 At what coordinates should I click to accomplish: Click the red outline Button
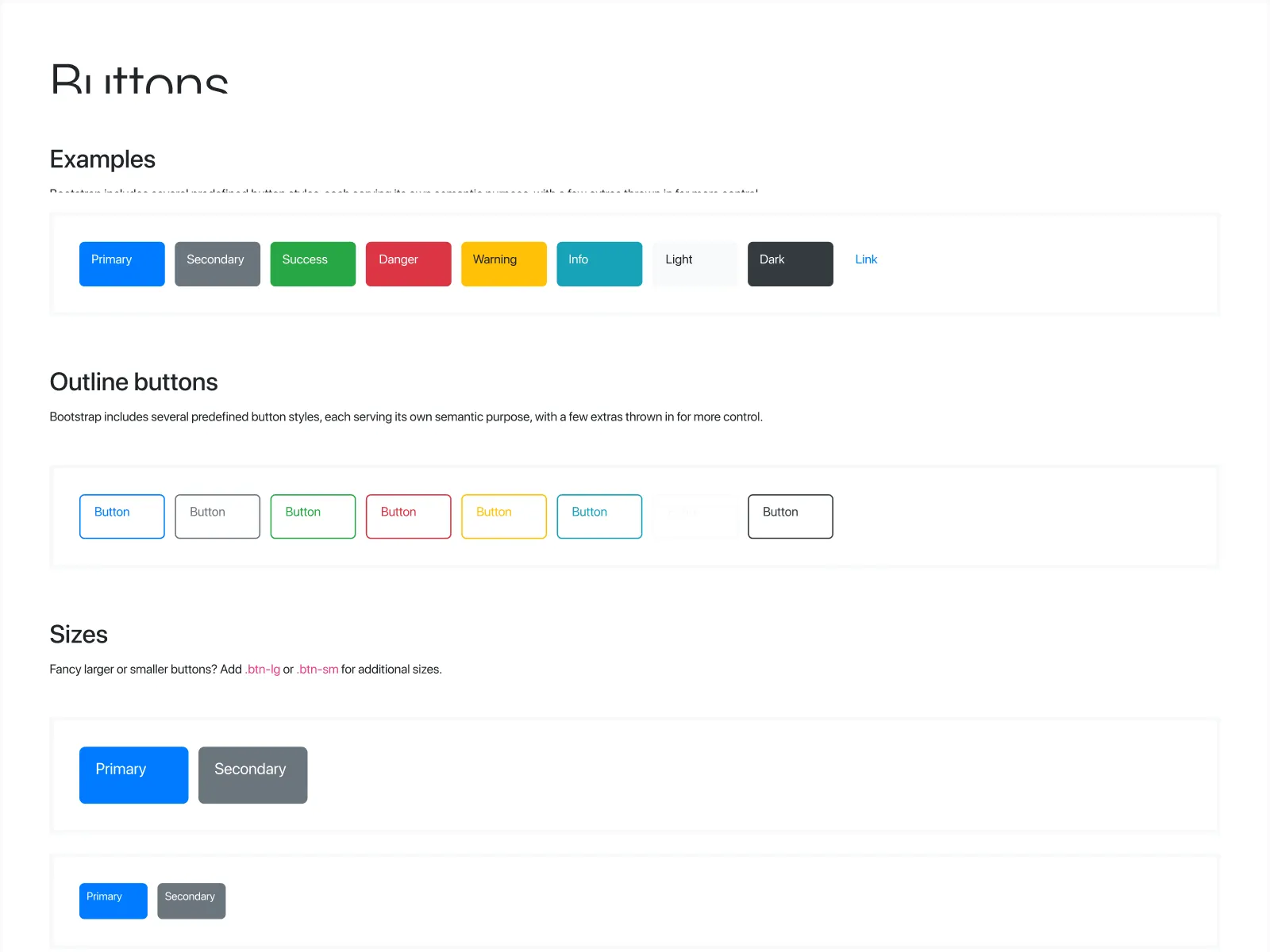[x=408, y=516]
